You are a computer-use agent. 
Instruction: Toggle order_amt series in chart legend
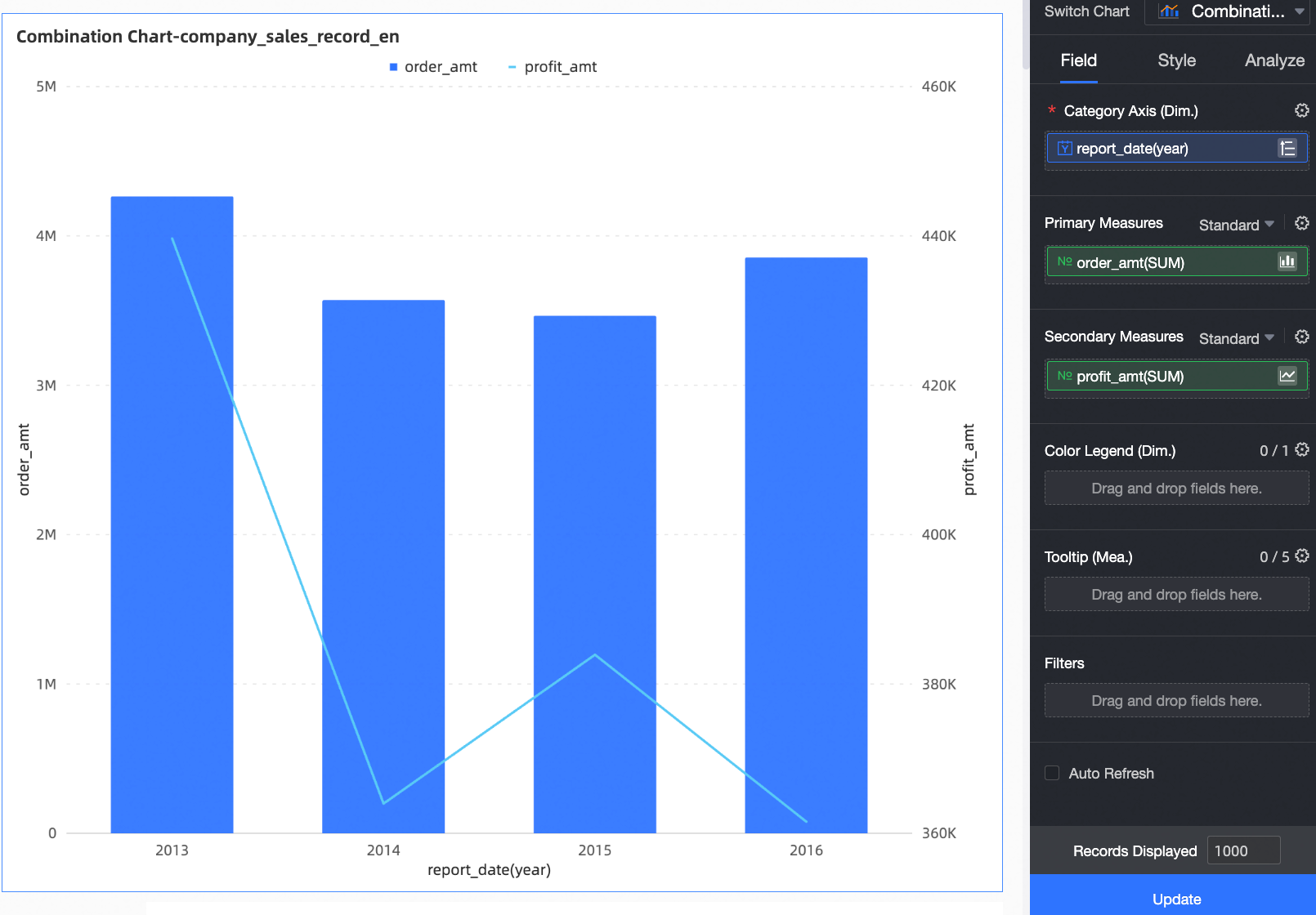click(433, 67)
